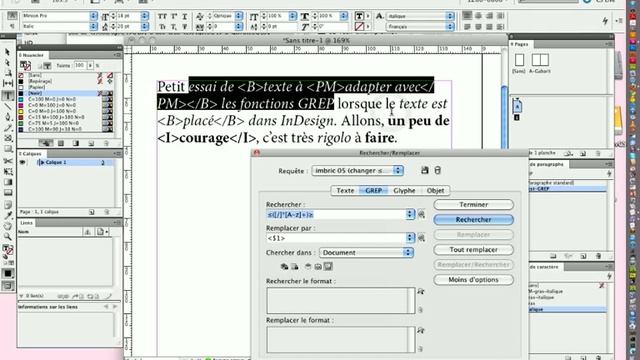Click the Rechercher button

point(473,220)
